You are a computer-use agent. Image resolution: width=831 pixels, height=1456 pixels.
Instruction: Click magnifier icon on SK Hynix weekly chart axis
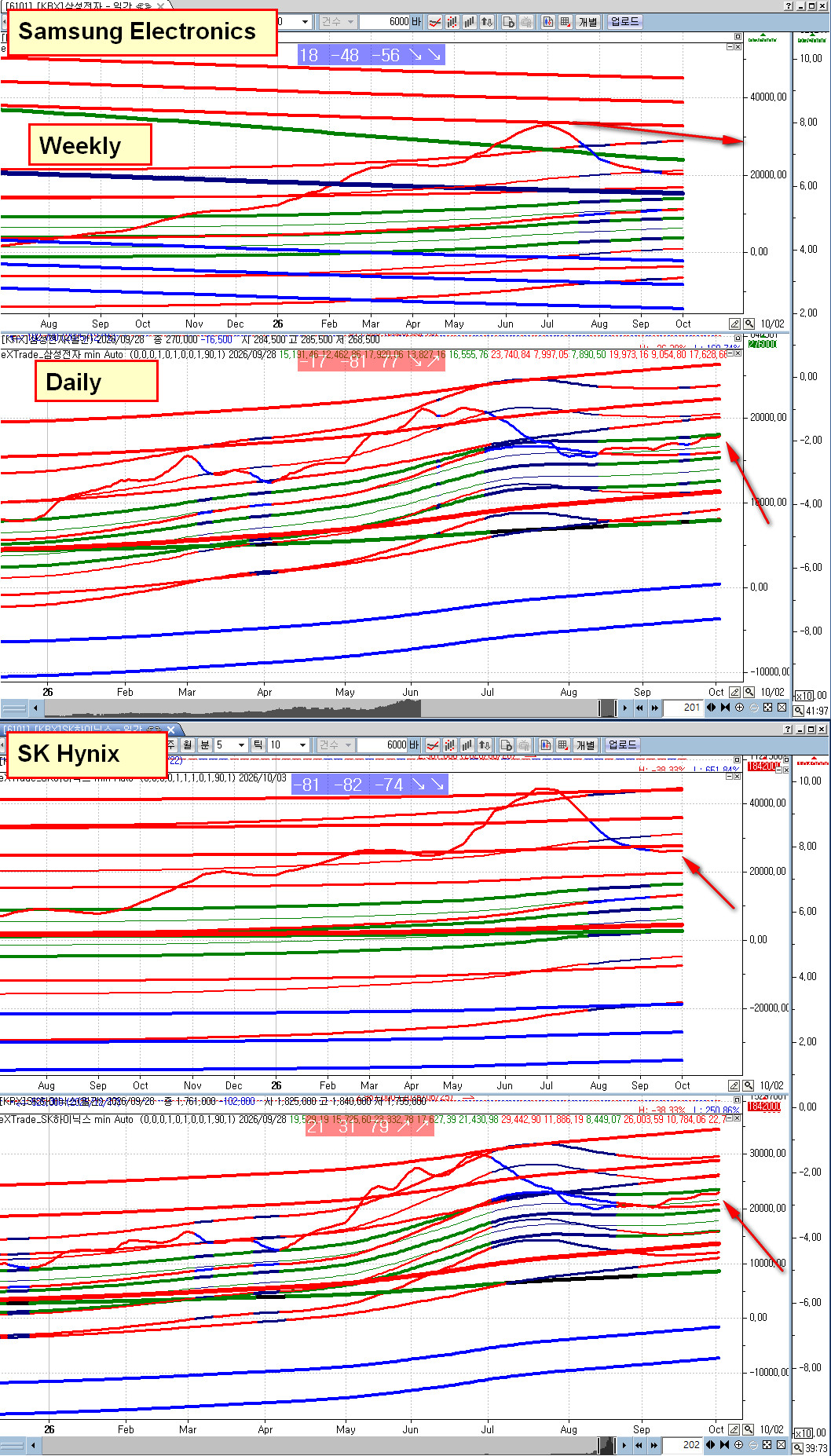coord(749,1085)
